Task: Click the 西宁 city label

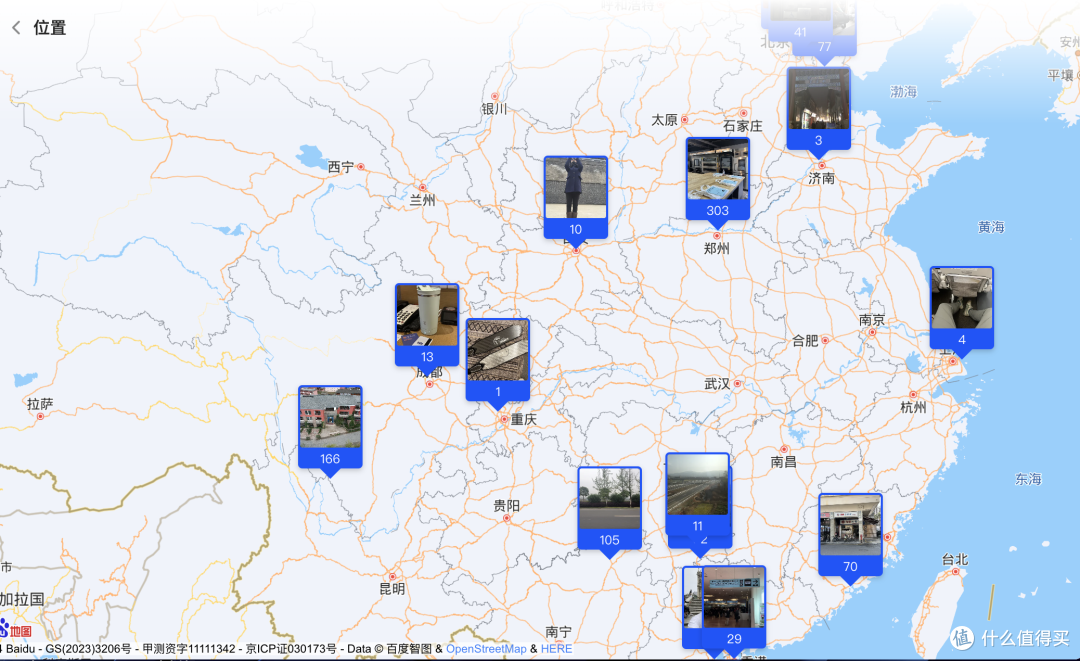Action: click(x=340, y=167)
